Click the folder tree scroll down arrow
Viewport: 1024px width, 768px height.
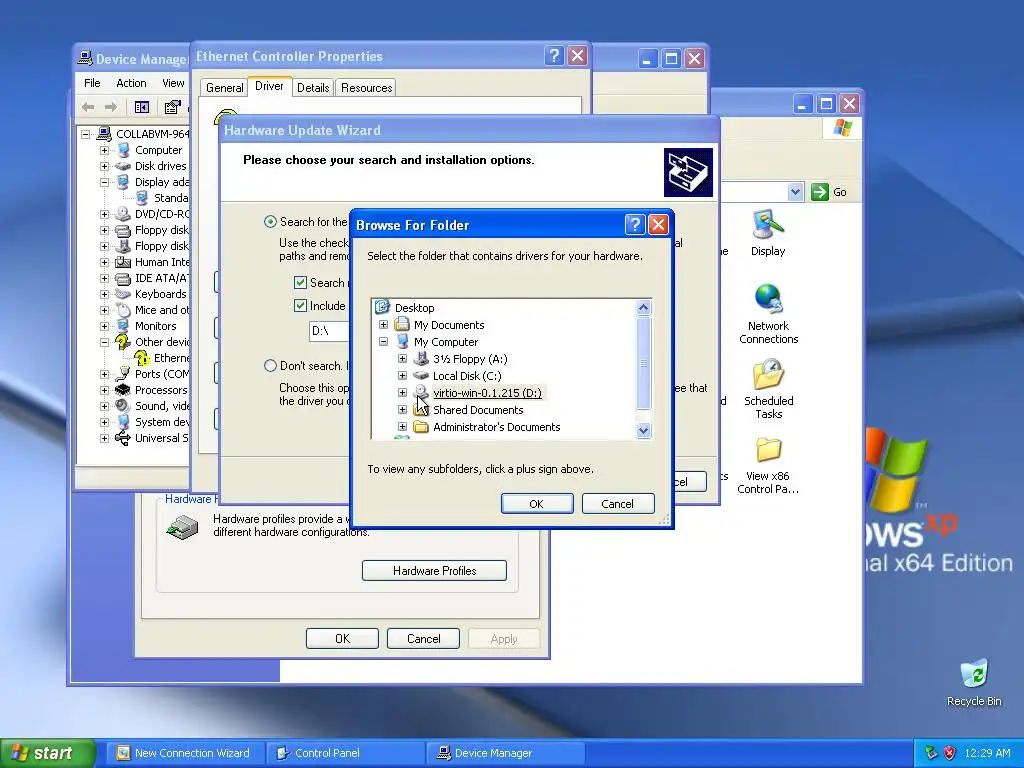(643, 430)
